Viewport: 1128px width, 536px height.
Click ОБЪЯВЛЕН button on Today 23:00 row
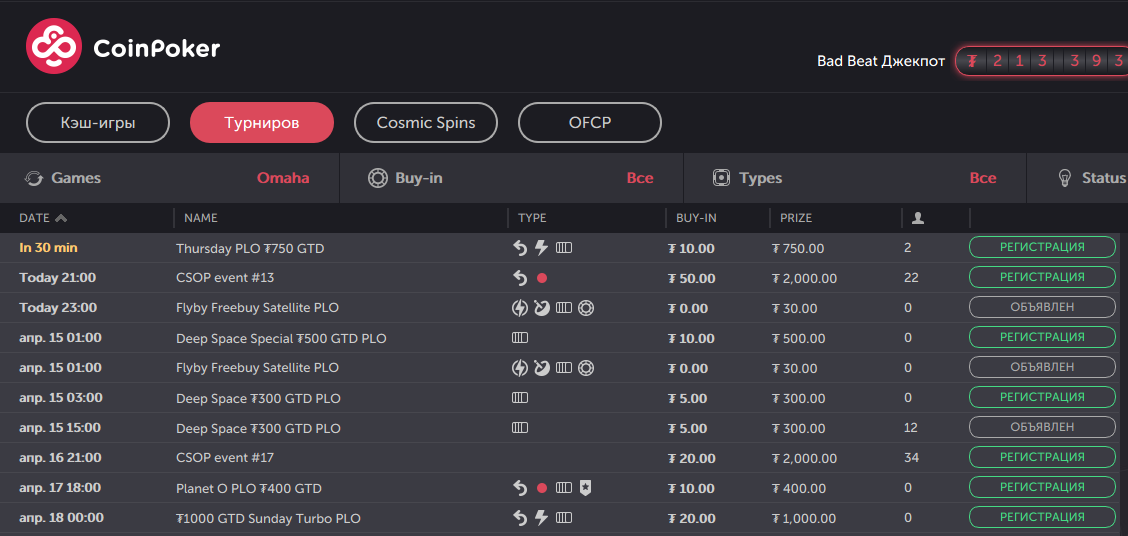tap(1042, 307)
